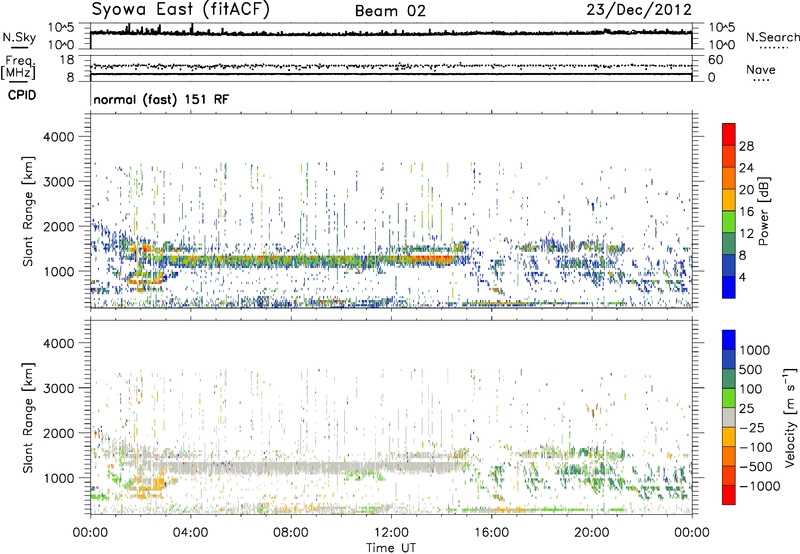Click the blue bottom segment of Power colorbar
800x554 pixels.
pos(729,287)
